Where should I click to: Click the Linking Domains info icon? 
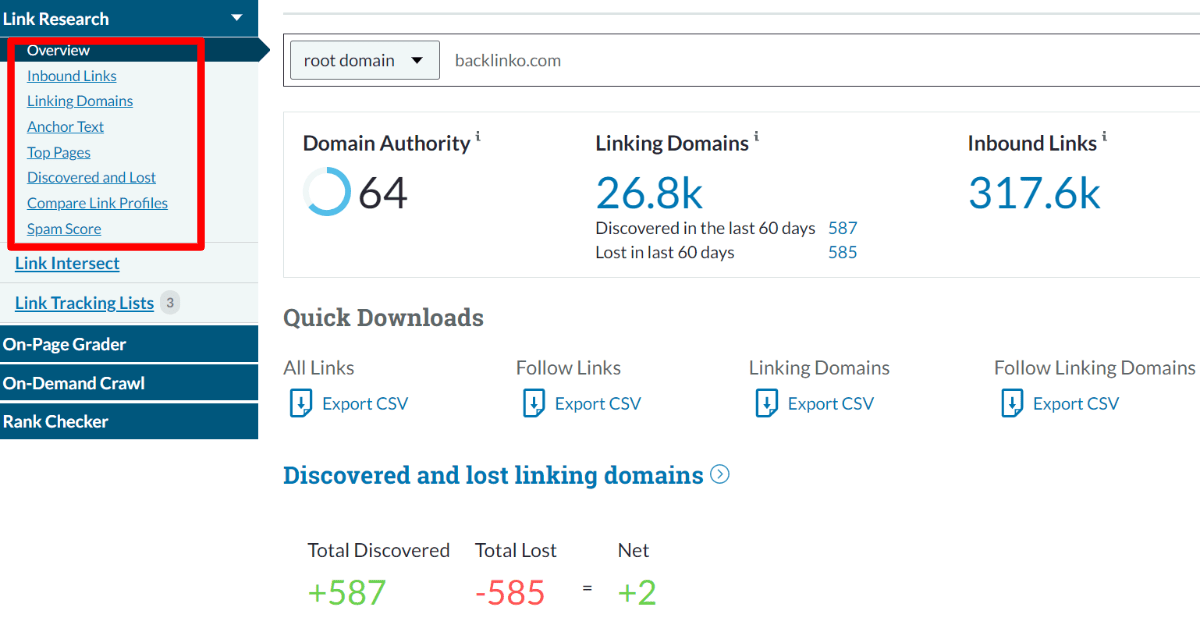coord(756,137)
